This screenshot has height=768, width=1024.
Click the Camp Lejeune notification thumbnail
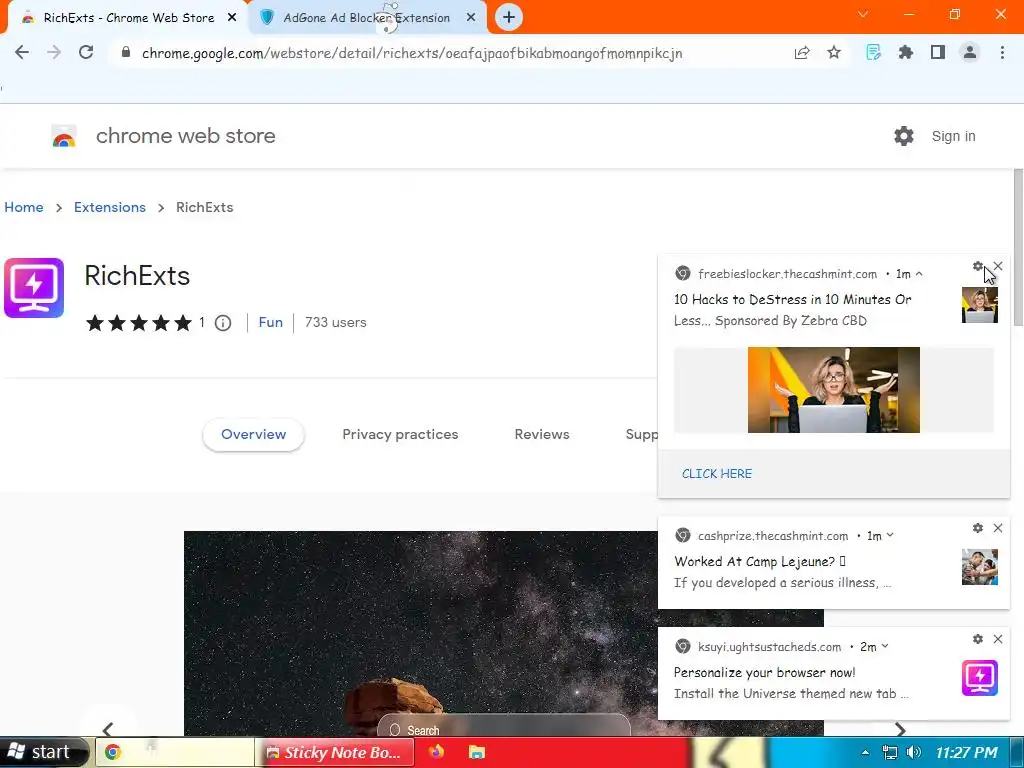[980, 567]
